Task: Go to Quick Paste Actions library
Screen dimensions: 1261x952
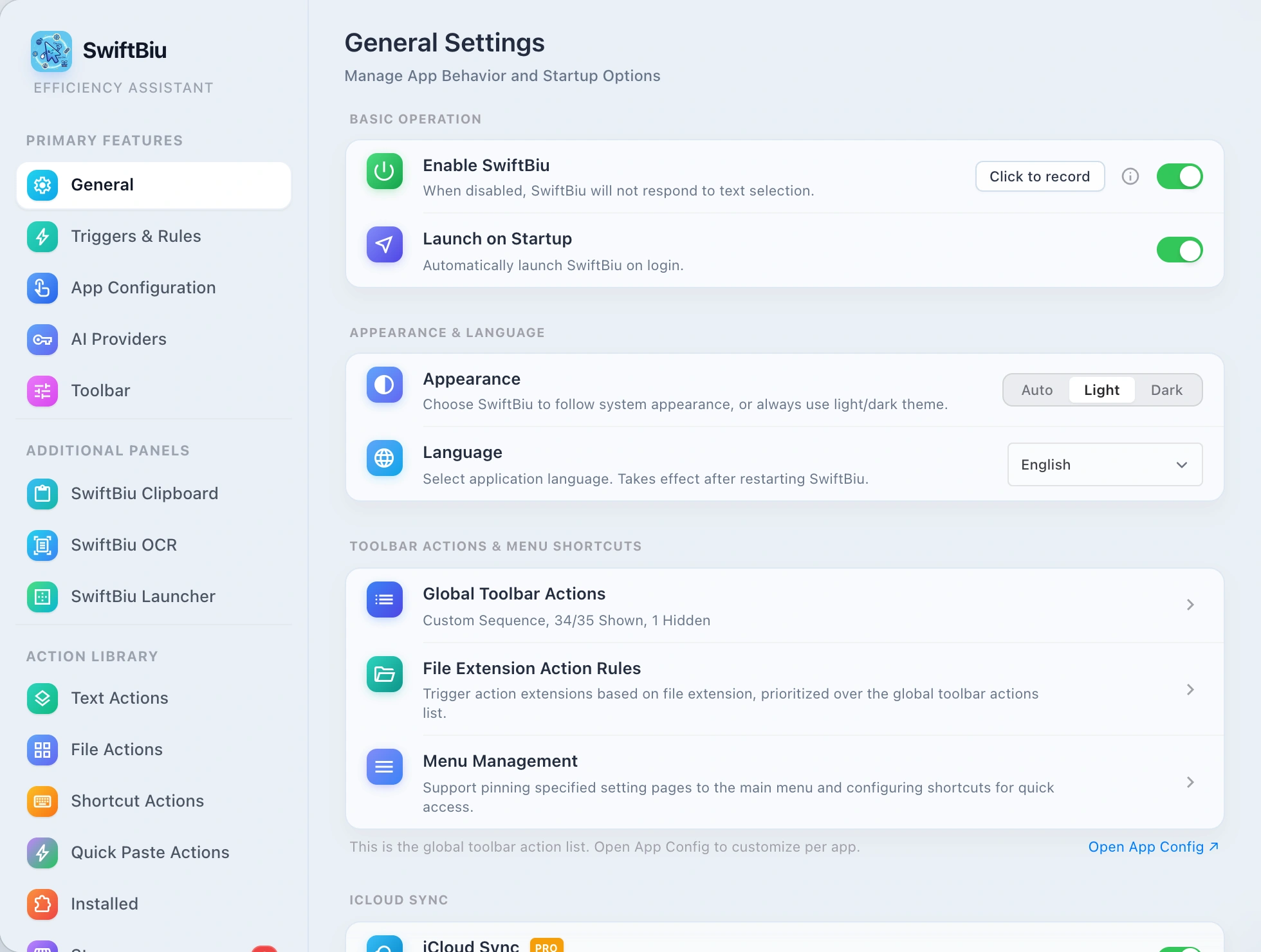Action: (x=154, y=853)
